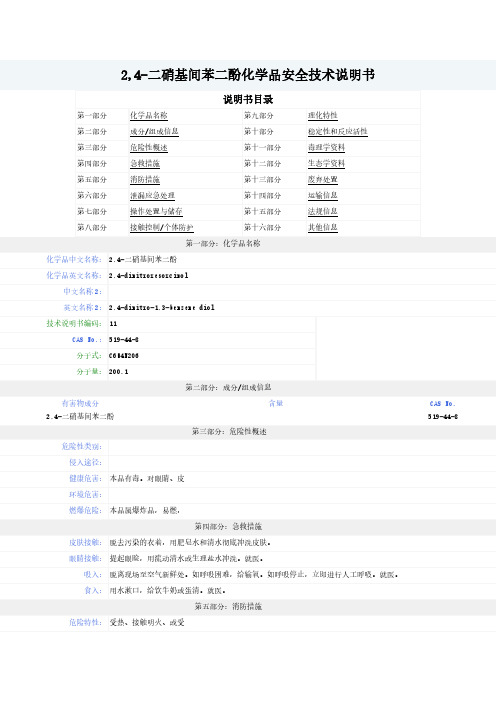Screen dimensions: 496x702
Task: Click the 燃爆危险 value 本品属爆炸品
Action: [x=145, y=510]
